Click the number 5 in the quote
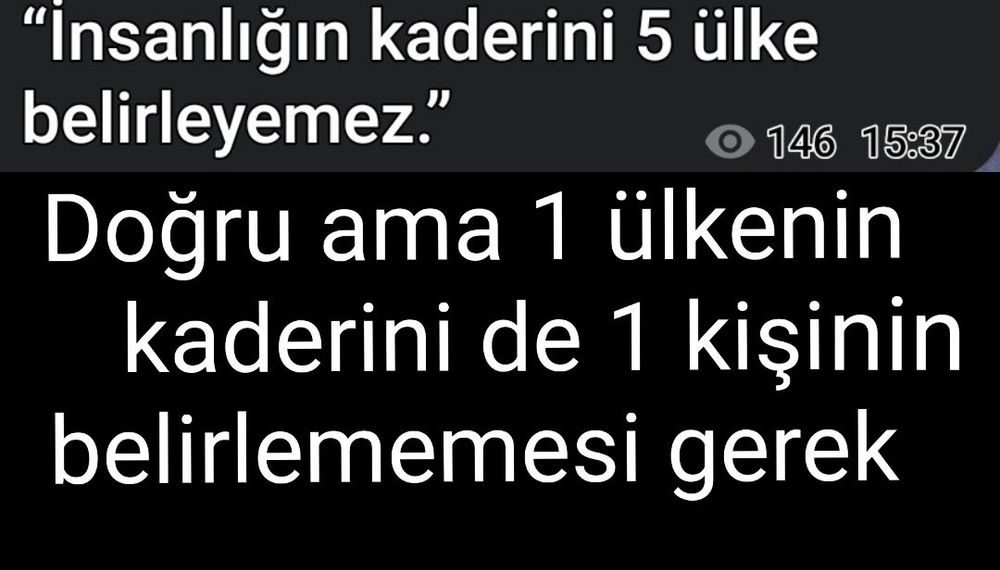The image size is (1000, 570). coord(654,37)
